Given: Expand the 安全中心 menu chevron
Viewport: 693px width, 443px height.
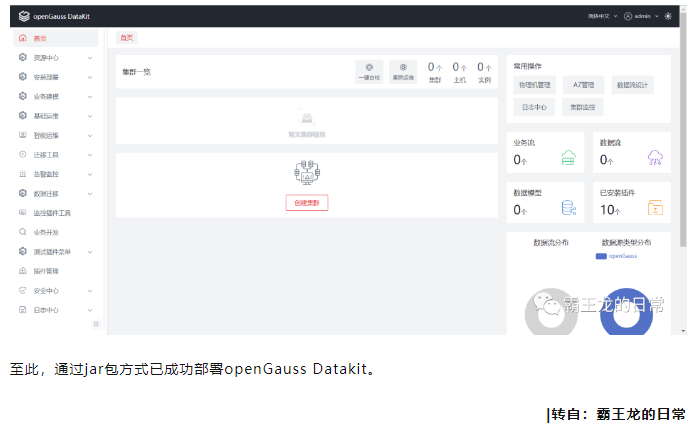Looking at the screenshot, I should [90, 291].
